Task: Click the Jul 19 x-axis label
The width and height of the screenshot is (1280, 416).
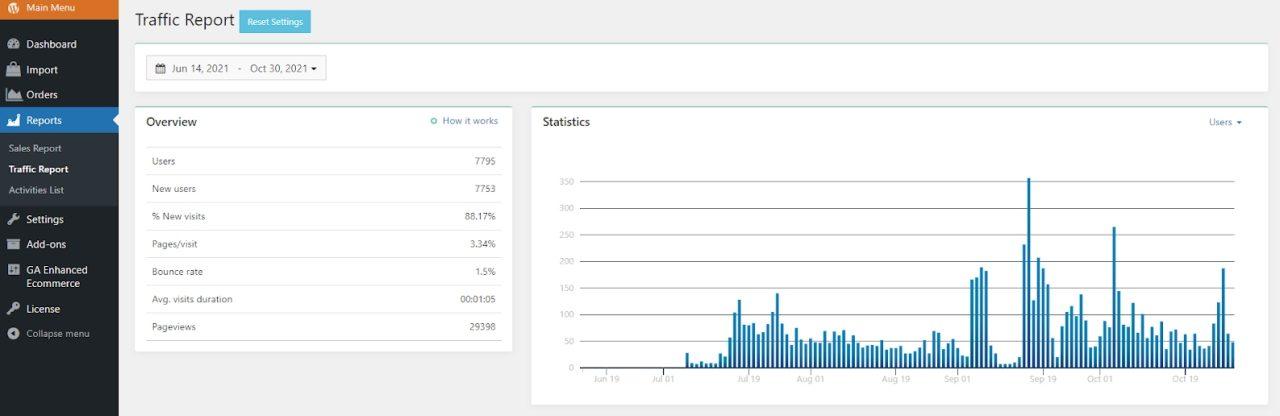Action: click(748, 380)
